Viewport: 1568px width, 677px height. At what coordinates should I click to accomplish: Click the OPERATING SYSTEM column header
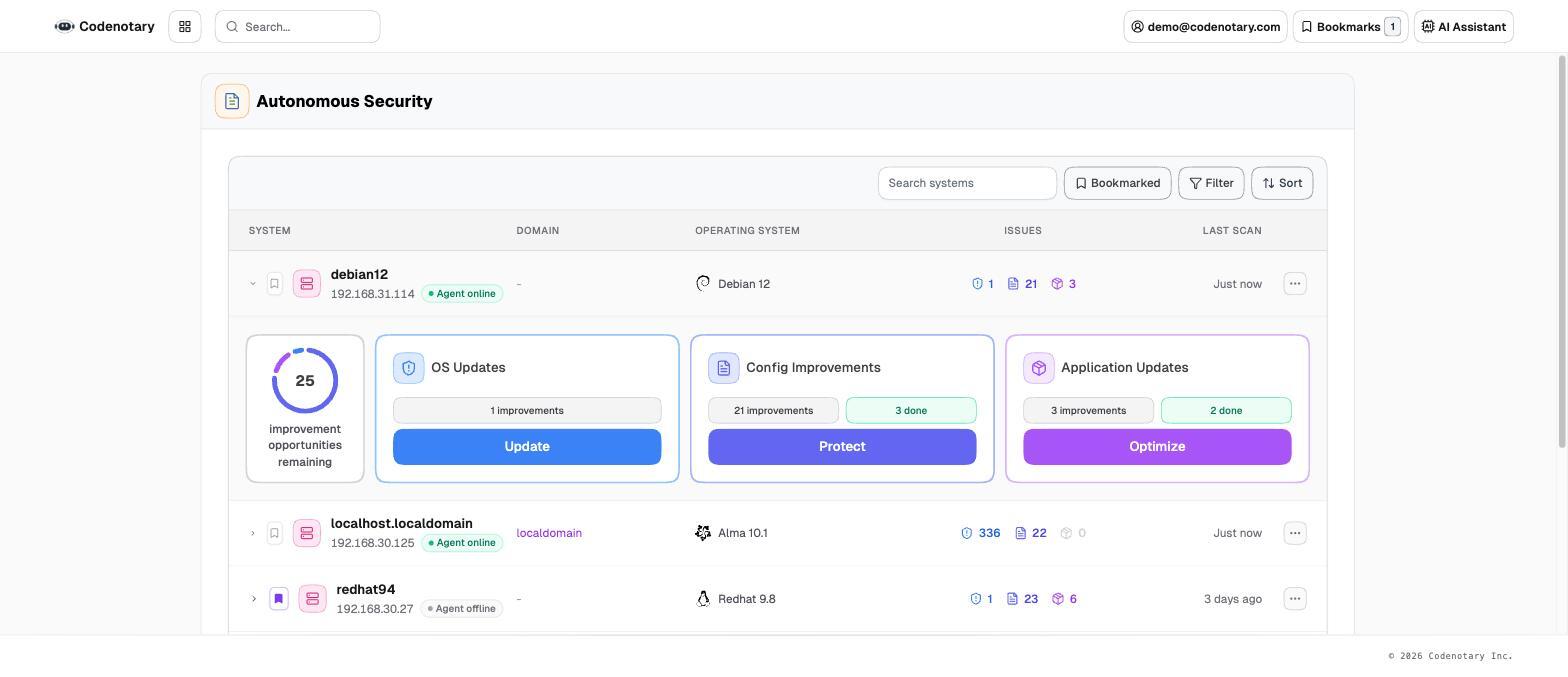pyautogui.click(x=747, y=231)
